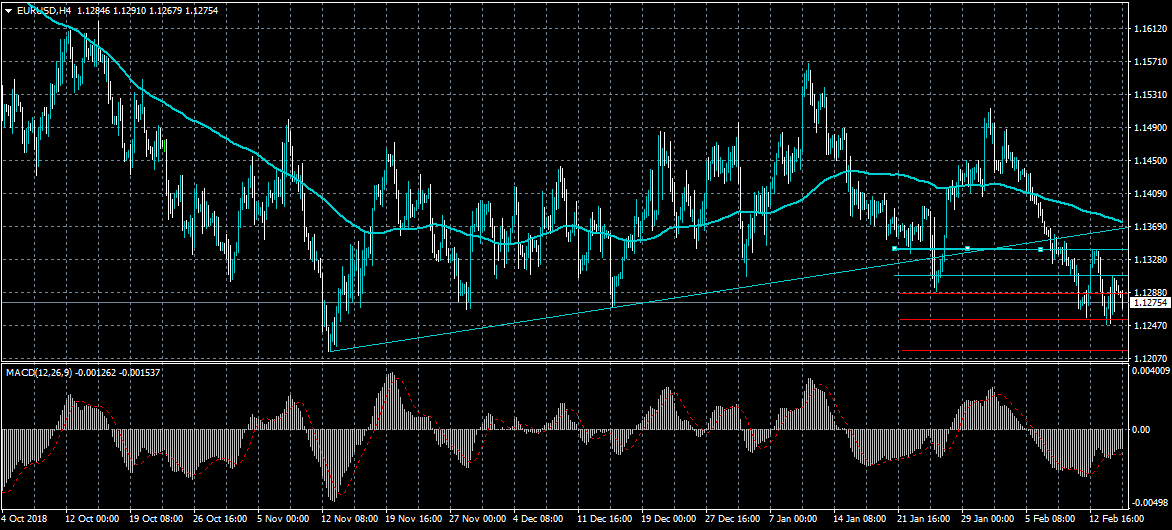Open the chart menu triangle beside EURUSD,H4
The height and width of the screenshot is (530, 1172).
(8, 10)
